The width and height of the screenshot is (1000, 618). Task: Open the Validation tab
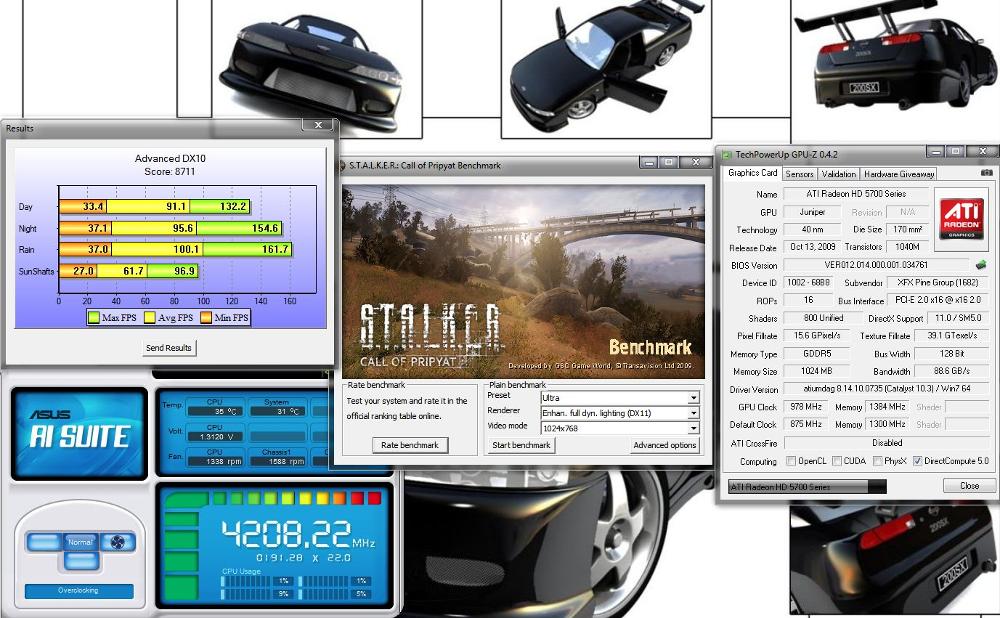pos(839,173)
